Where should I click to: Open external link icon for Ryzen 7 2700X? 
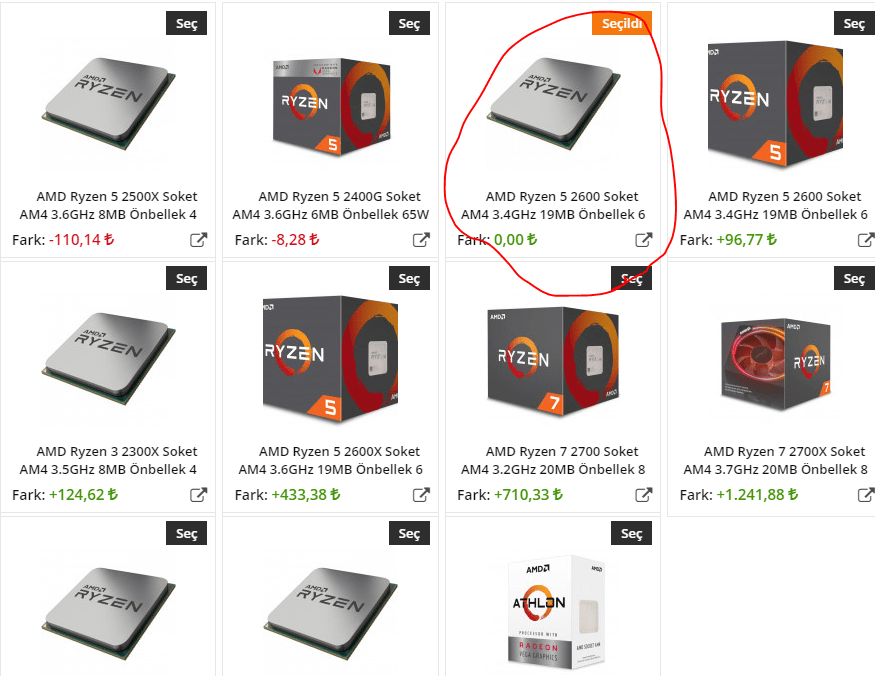pos(866,495)
